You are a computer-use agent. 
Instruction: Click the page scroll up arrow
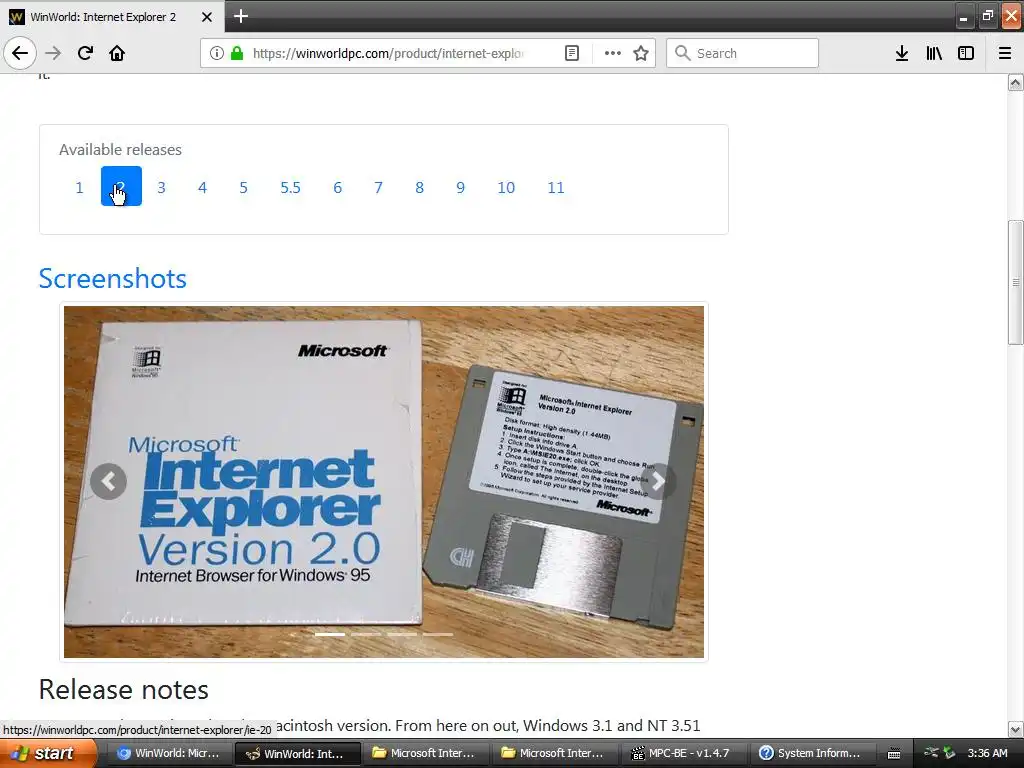pyautogui.click(x=1015, y=82)
